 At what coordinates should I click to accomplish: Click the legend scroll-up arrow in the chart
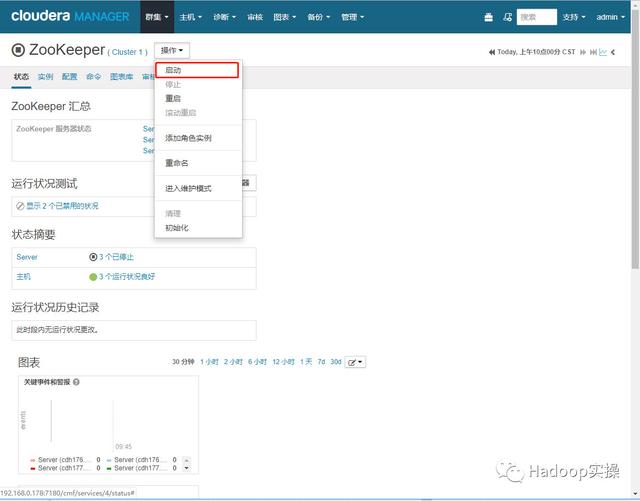coord(187,460)
